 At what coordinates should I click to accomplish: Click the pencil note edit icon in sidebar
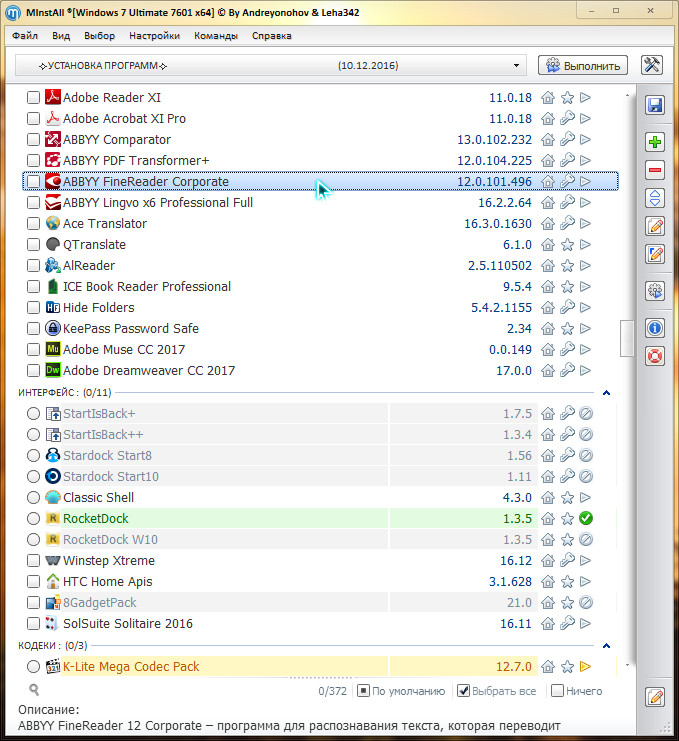pyautogui.click(x=655, y=226)
